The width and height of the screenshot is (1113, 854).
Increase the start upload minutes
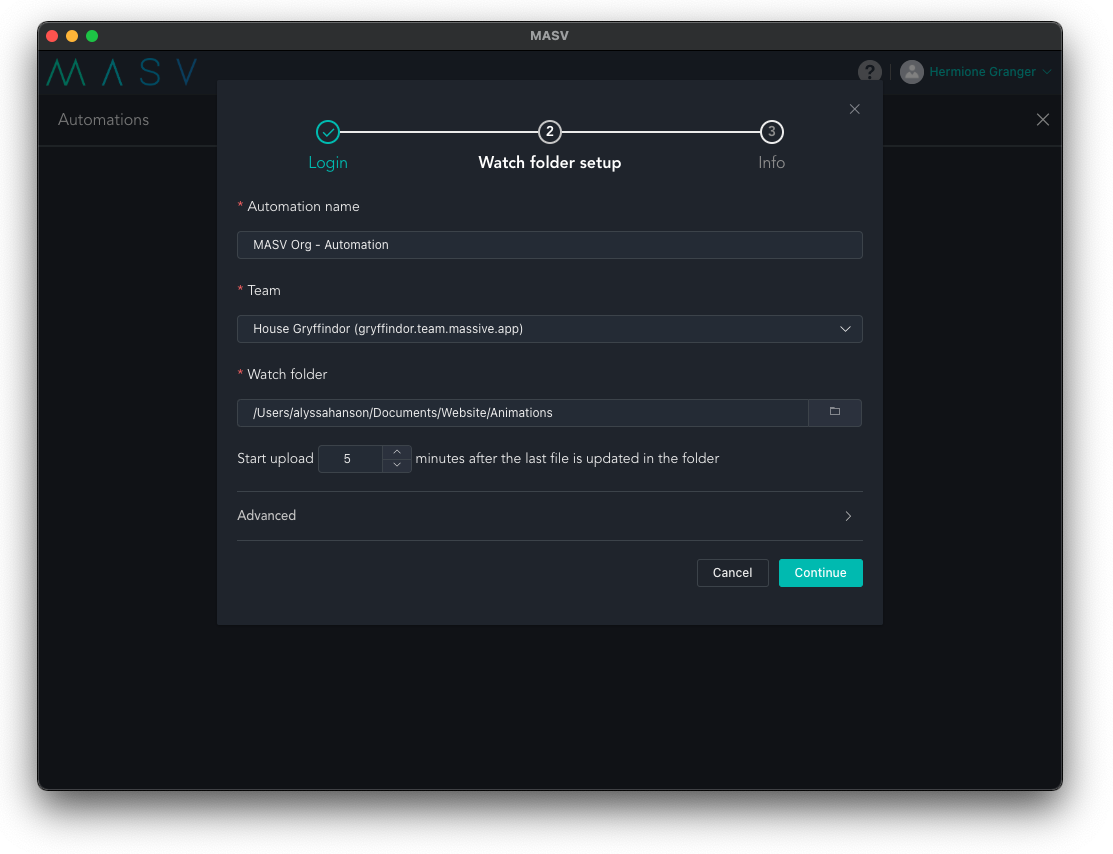(x=397, y=452)
